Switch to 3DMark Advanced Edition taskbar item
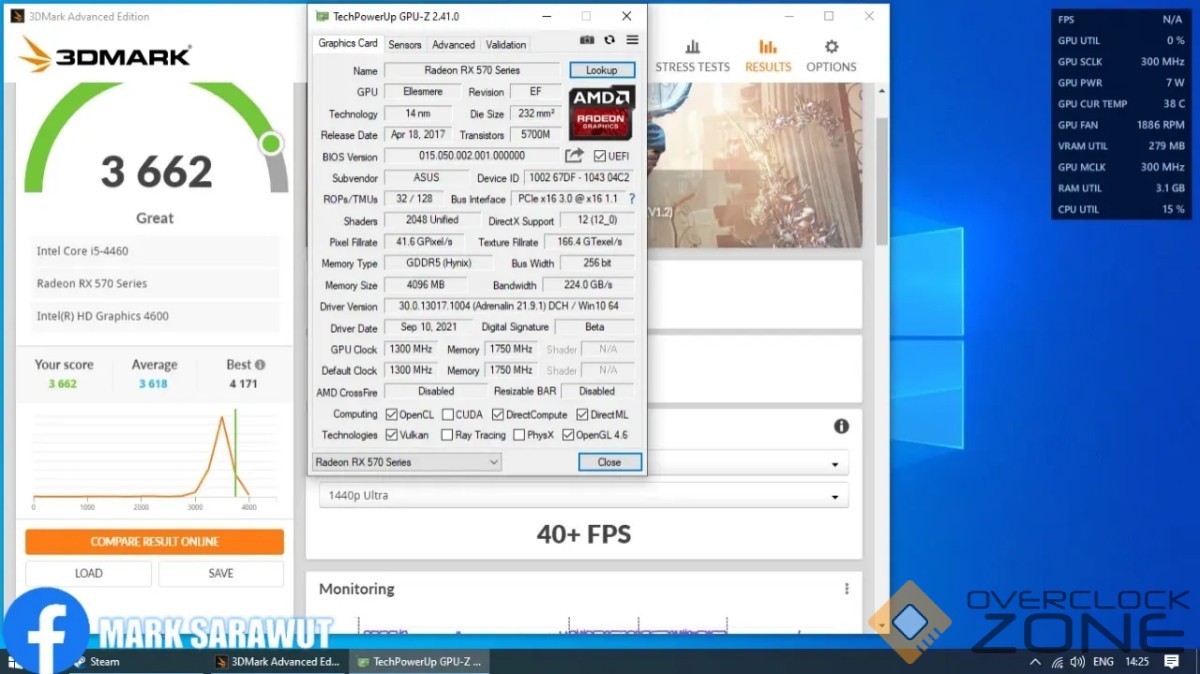Viewport: 1200px width, 674px height. tap(279, 662)
